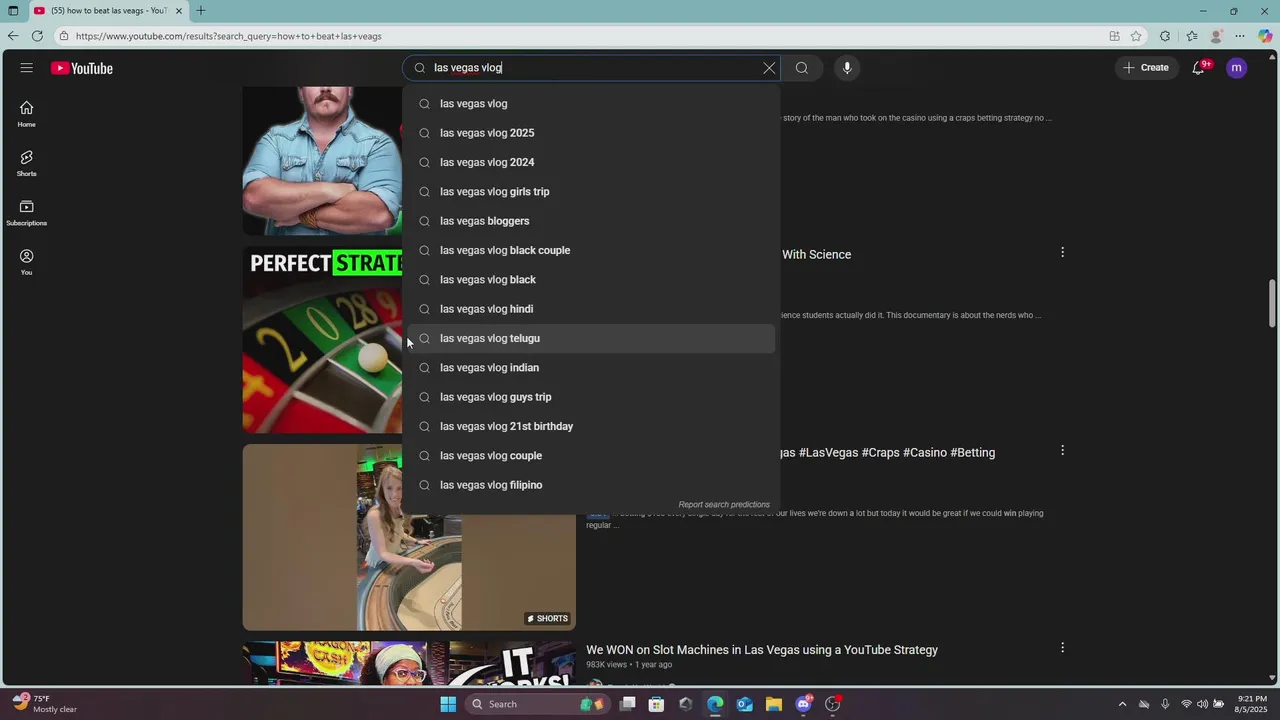Go back in the browser
This screenshot has height=720, width=1280.
12,36
